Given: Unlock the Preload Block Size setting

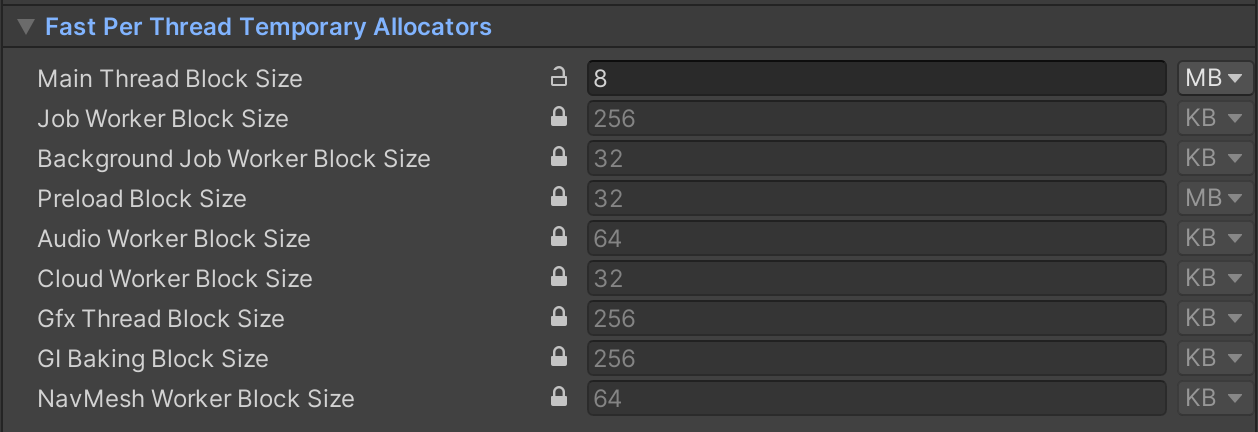Looking at the screenshot, I should tap(559, 198).
